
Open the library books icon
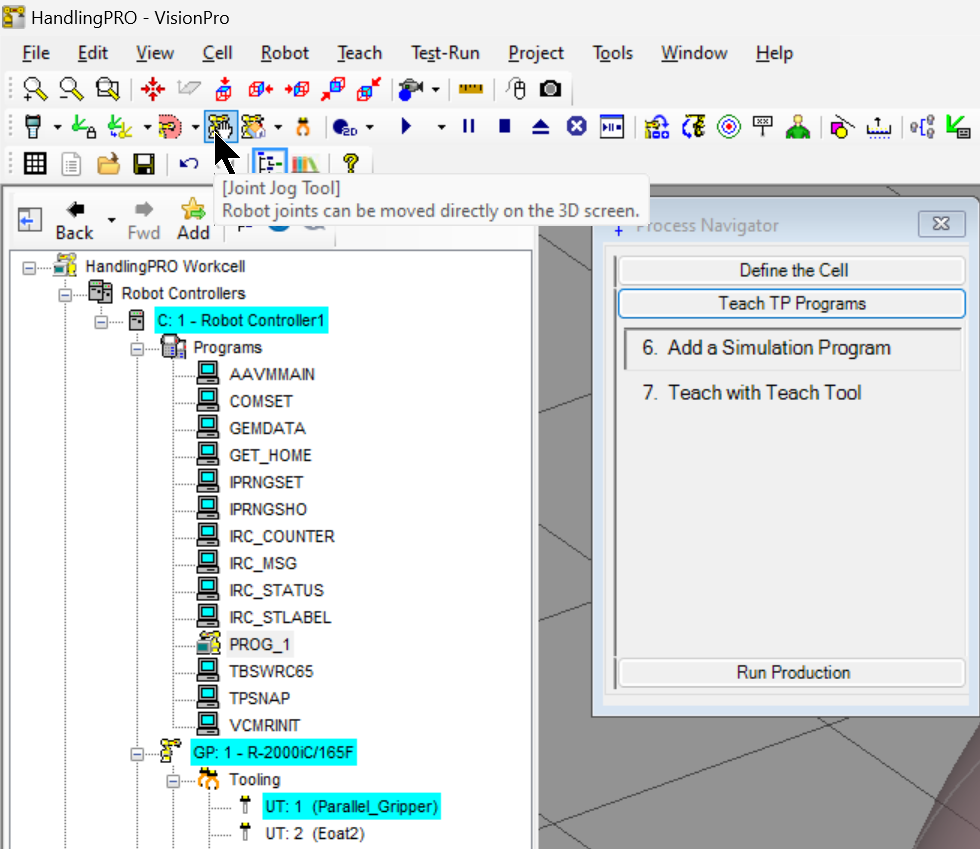coord(305,164)
